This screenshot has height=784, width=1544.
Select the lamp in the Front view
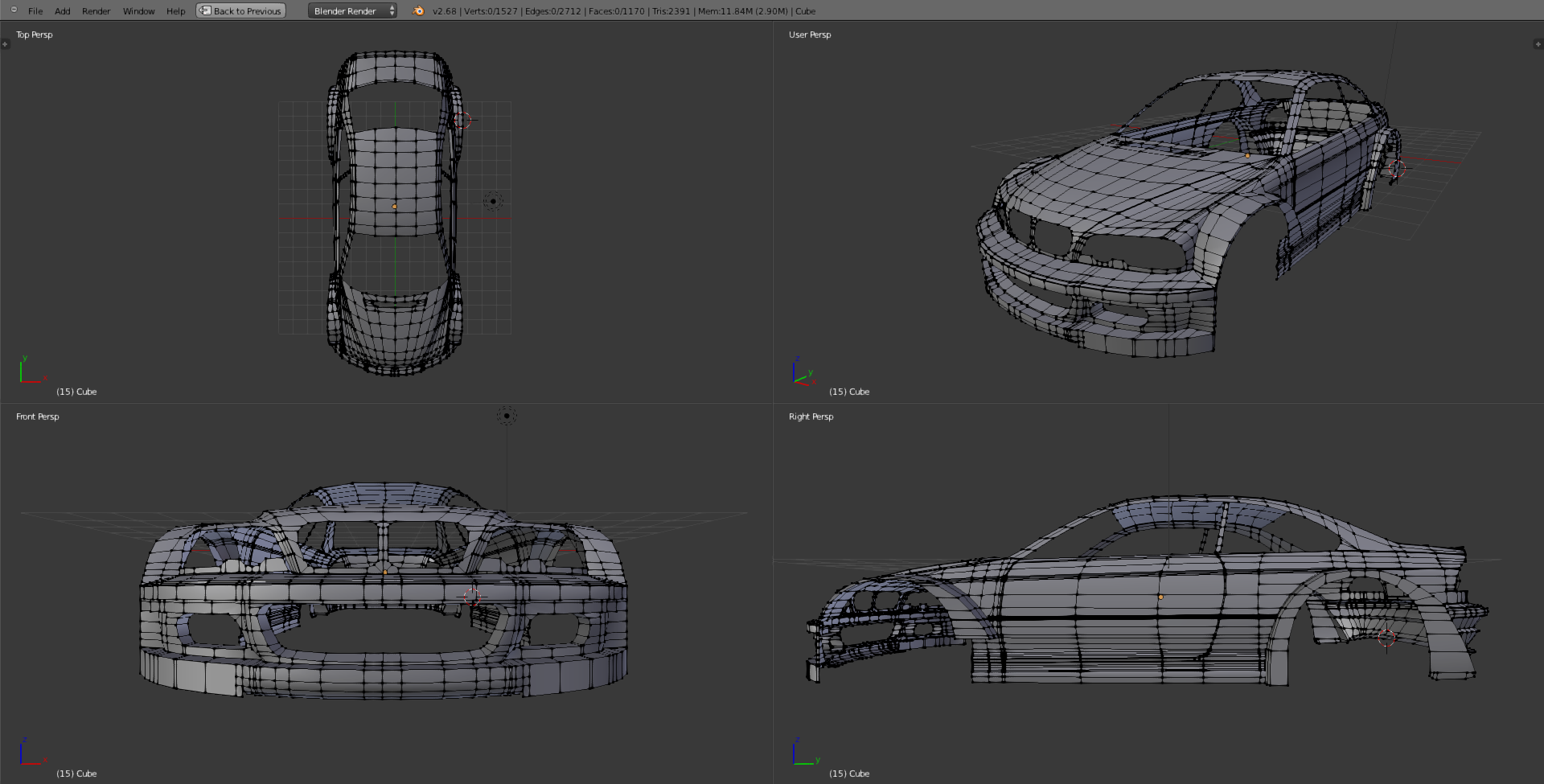point(507,416)
